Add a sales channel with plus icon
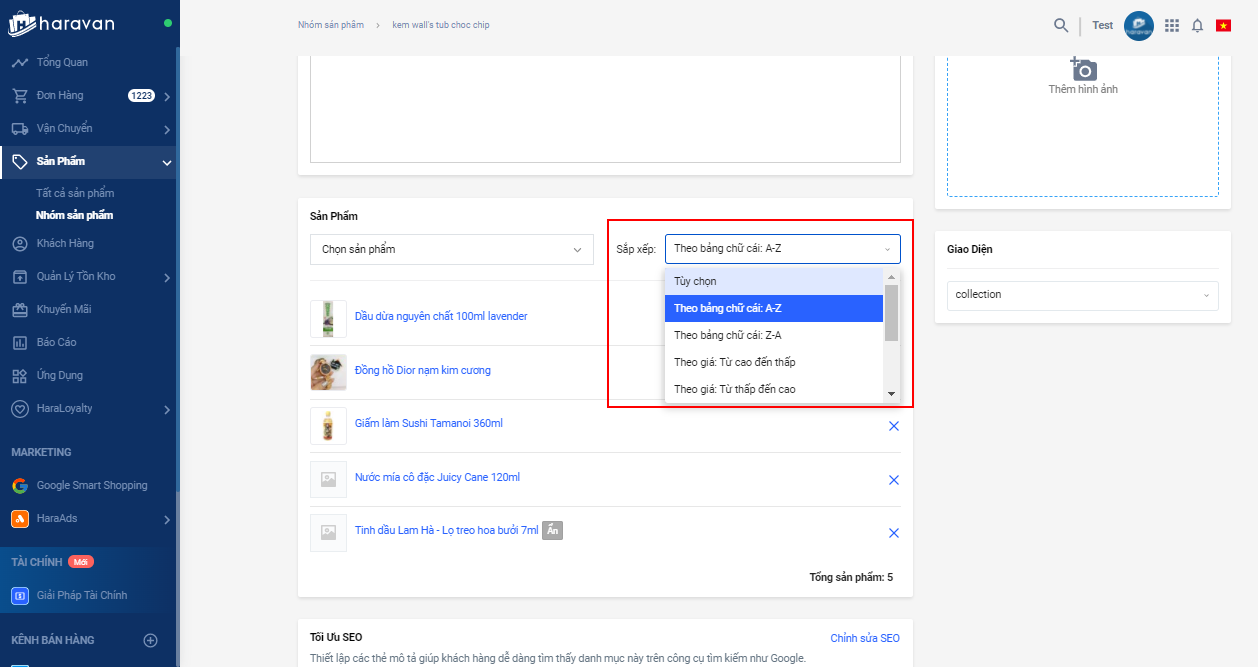The height and width of the screenshot is (667, 1258). [151, 640]
